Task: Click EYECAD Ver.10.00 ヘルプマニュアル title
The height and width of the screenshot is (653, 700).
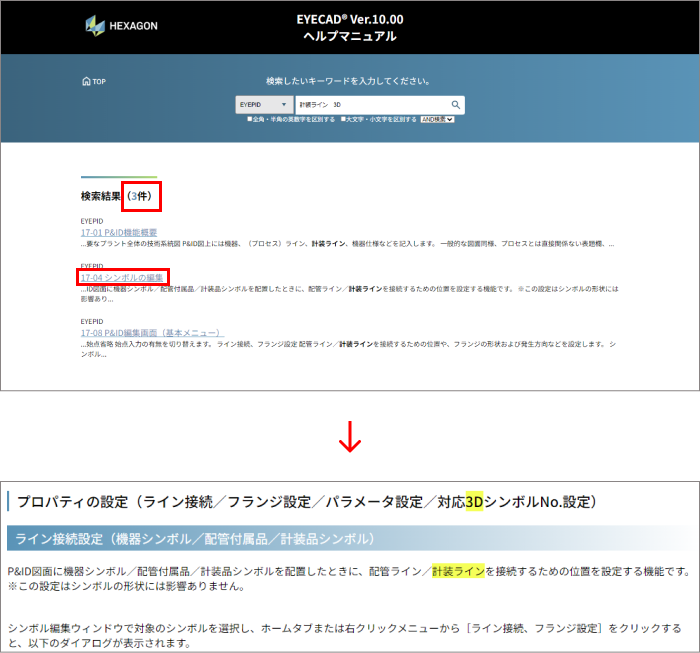Action: 350,27
